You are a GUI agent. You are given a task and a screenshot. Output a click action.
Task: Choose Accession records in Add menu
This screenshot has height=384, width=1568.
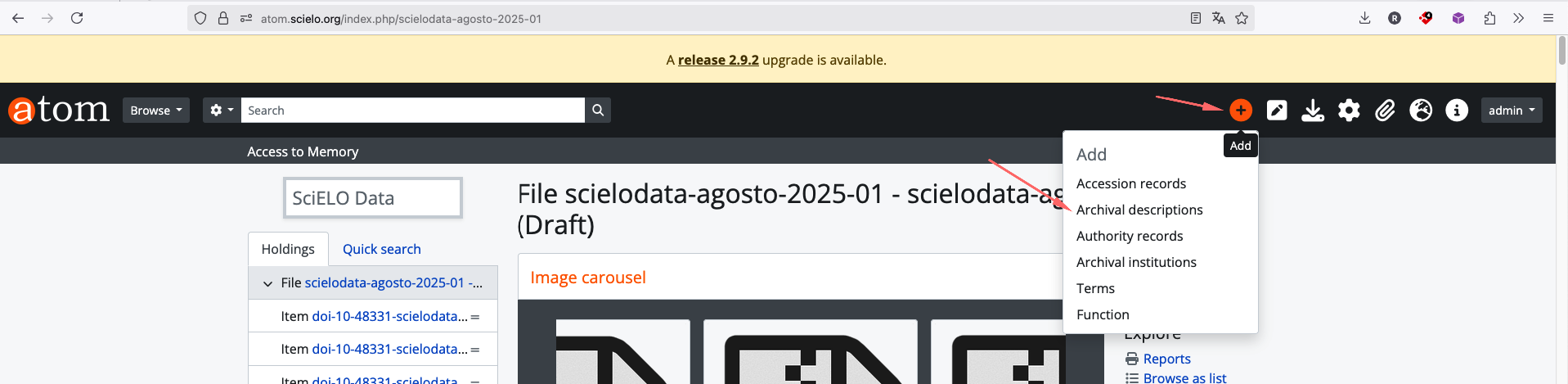[x=1130, y=183]
